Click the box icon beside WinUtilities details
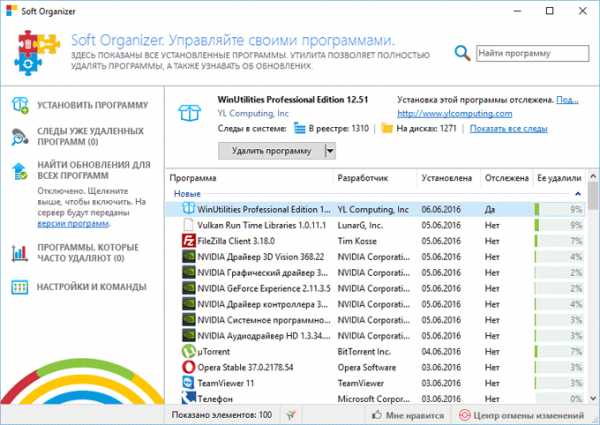600x425 pixels. (189, 113)
